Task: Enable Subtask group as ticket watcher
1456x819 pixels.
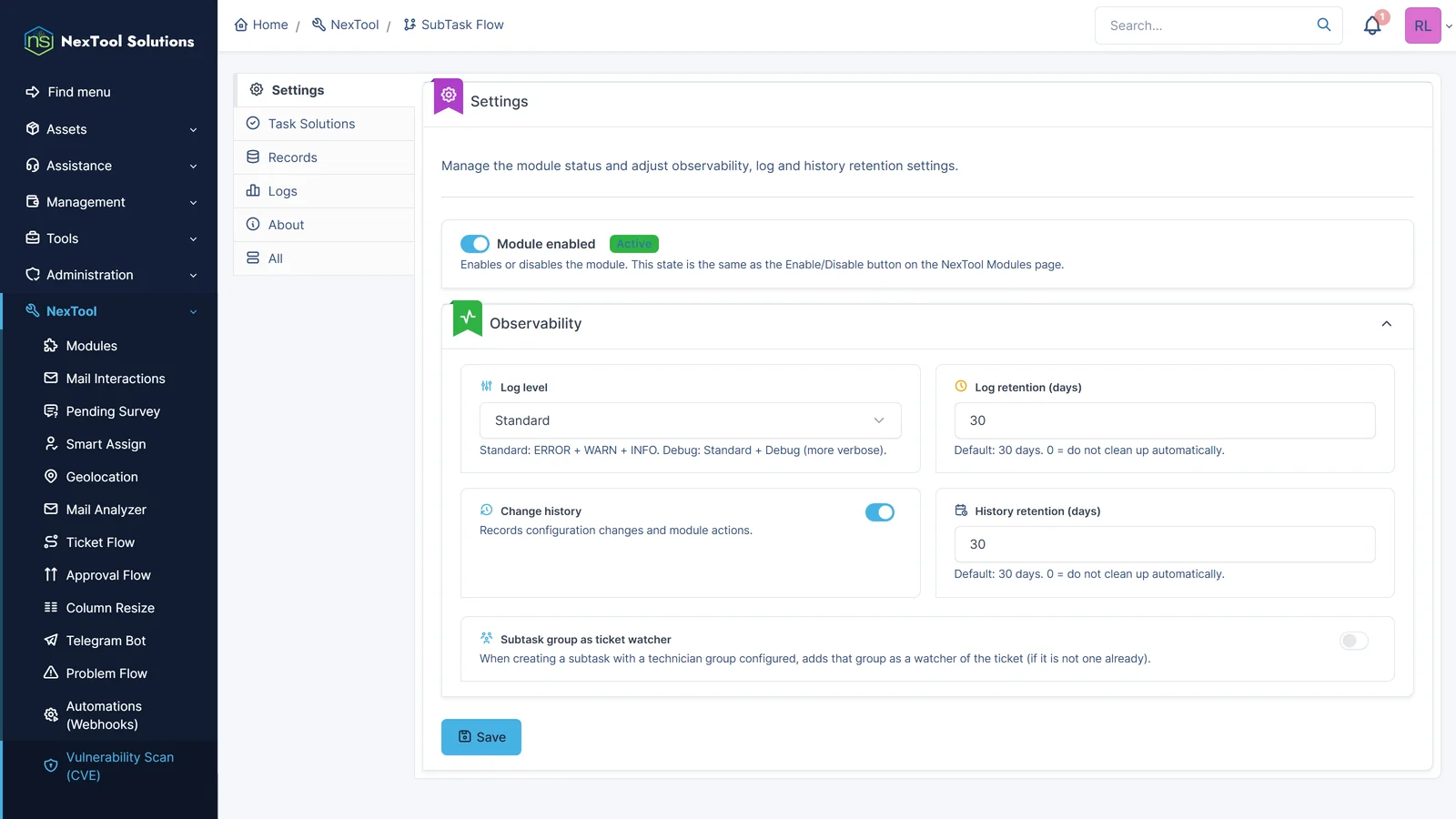Action: coord(1353,641)
